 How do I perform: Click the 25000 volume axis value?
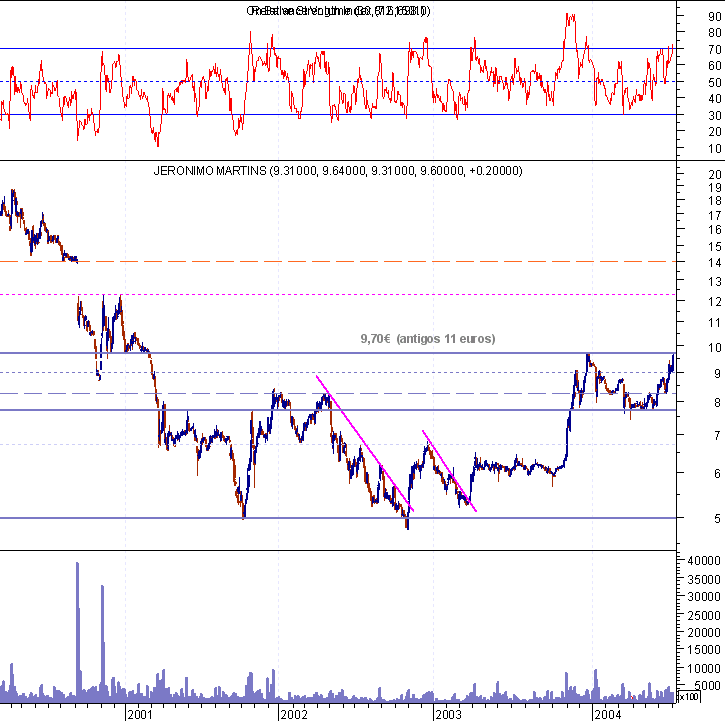pos(704,615)
